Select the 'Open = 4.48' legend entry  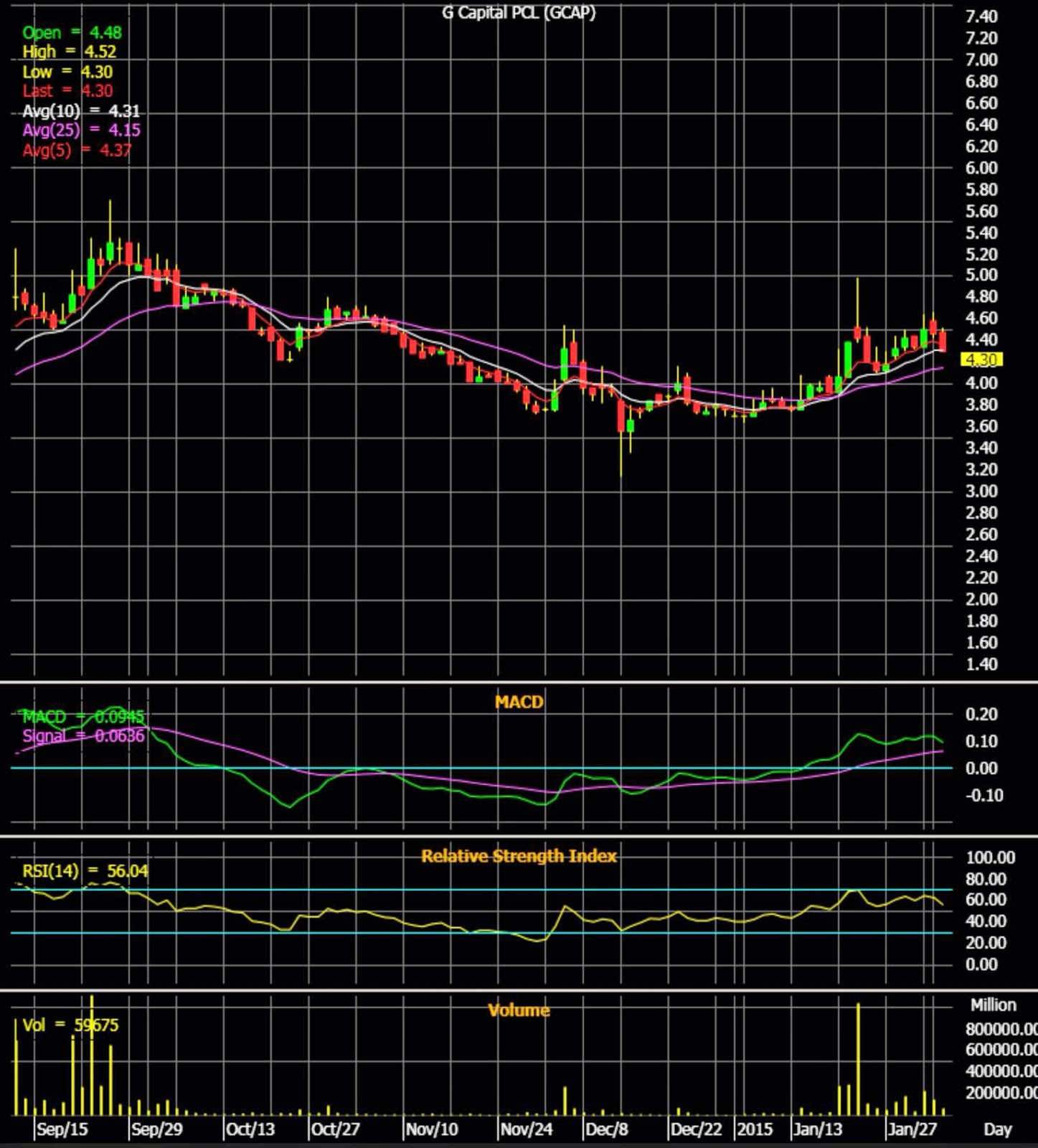pyautogui.click(x=72, y=32)
